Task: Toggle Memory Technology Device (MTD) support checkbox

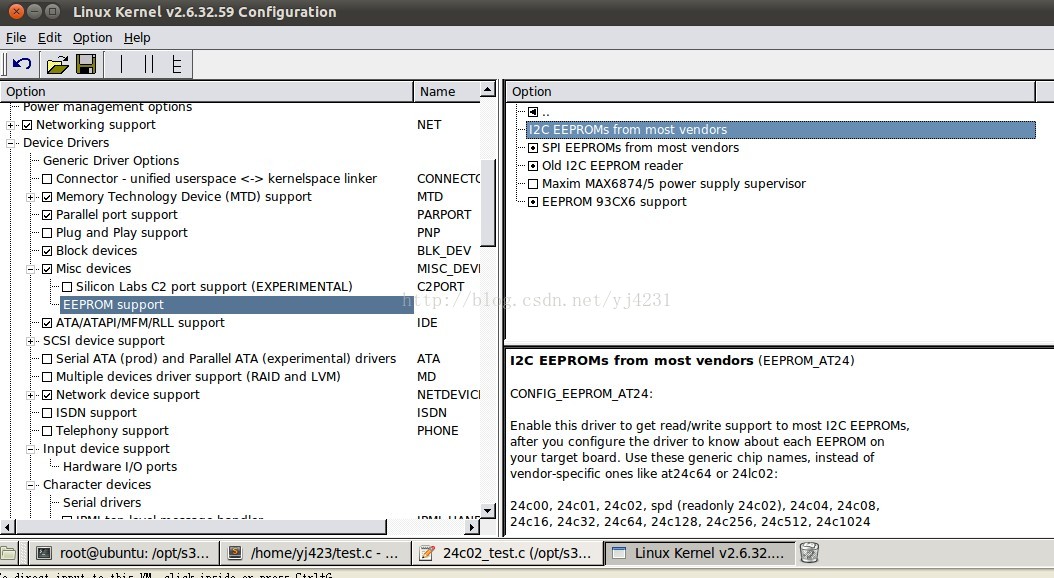Action: tap(47, 197)
